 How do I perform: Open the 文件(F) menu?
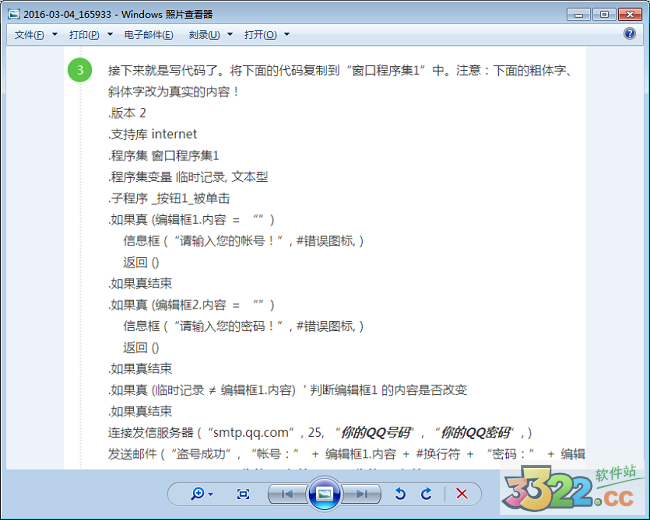[29, 35]
